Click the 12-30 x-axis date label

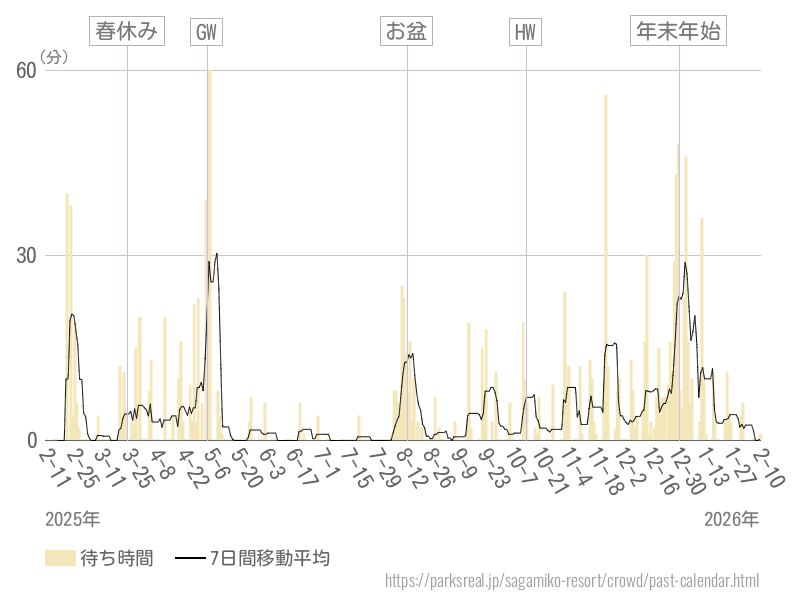tap(685, 469)
